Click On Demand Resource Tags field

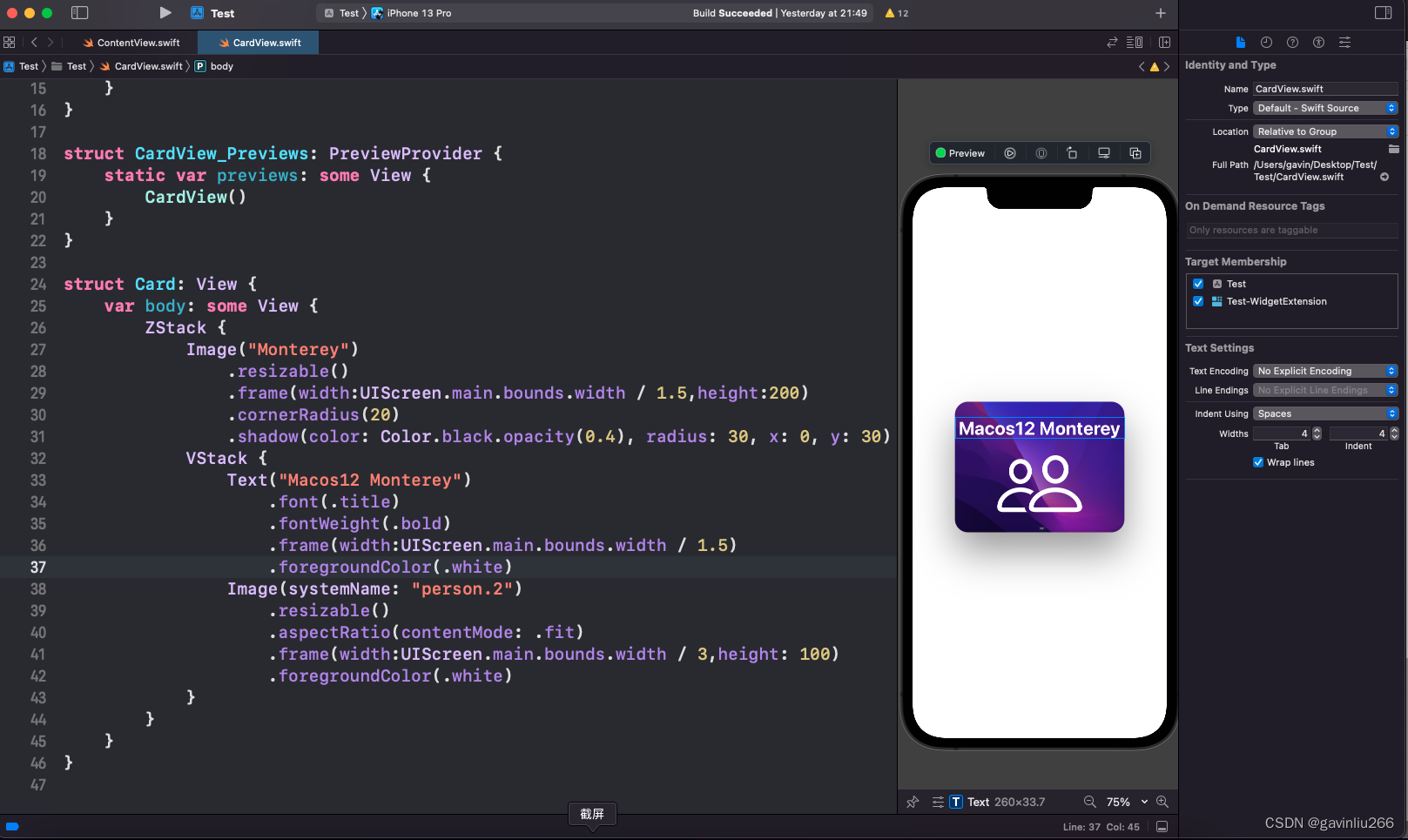coord(1292,230)
